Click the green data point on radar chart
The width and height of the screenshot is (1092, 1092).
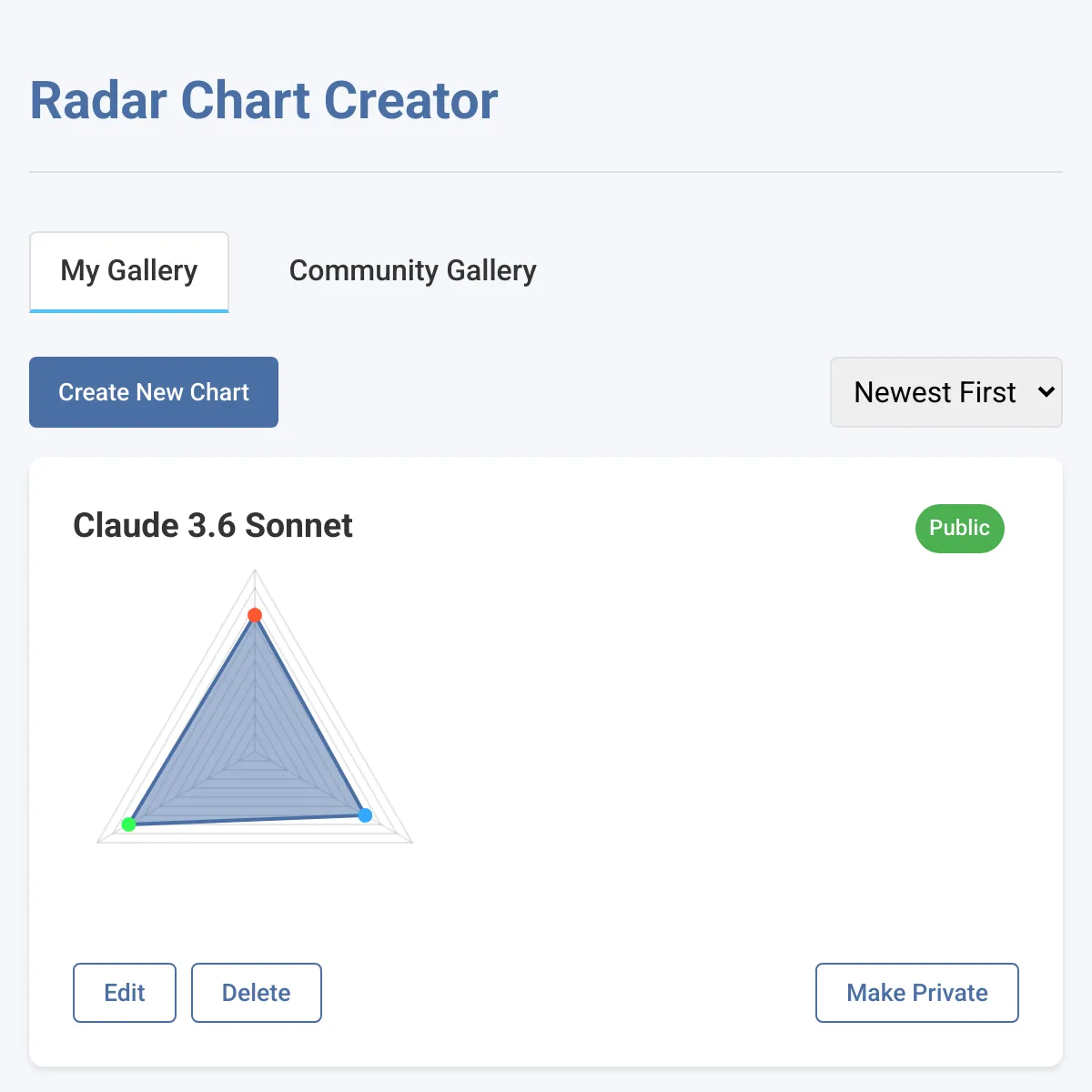(x=128, y=824)
